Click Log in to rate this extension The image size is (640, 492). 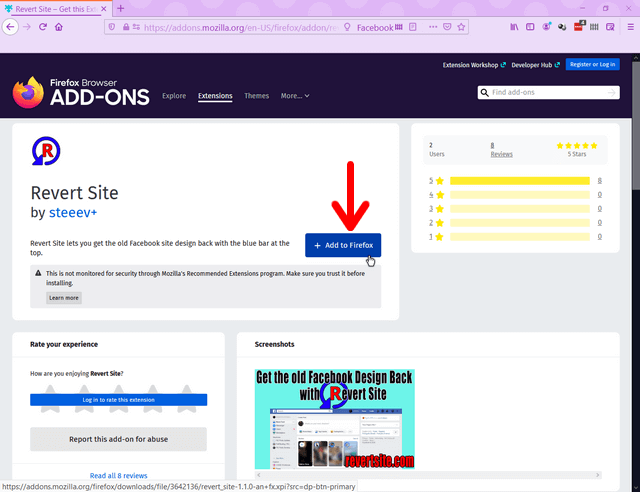[118, 400]
